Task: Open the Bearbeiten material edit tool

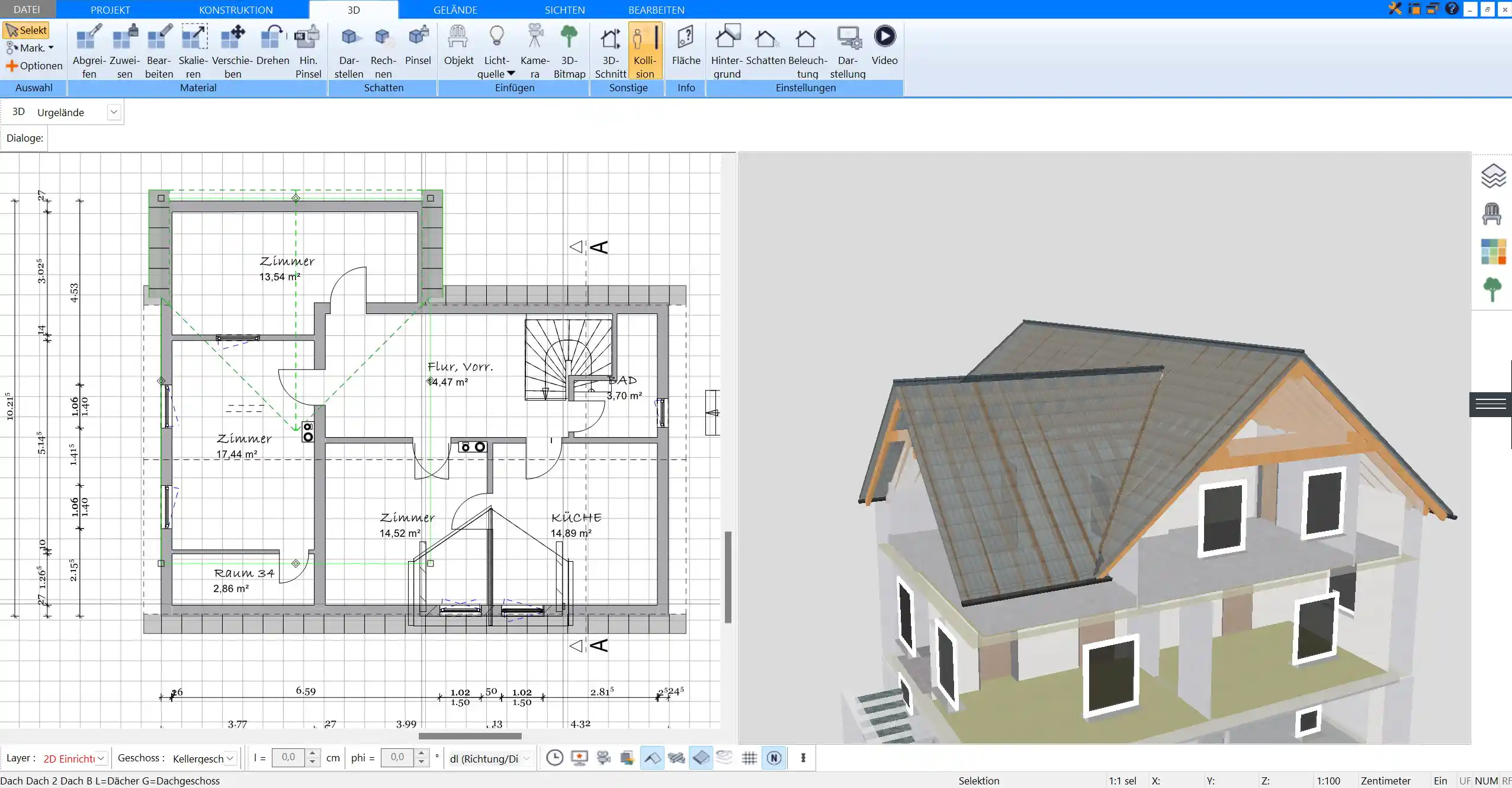Action: click(159, 51)
